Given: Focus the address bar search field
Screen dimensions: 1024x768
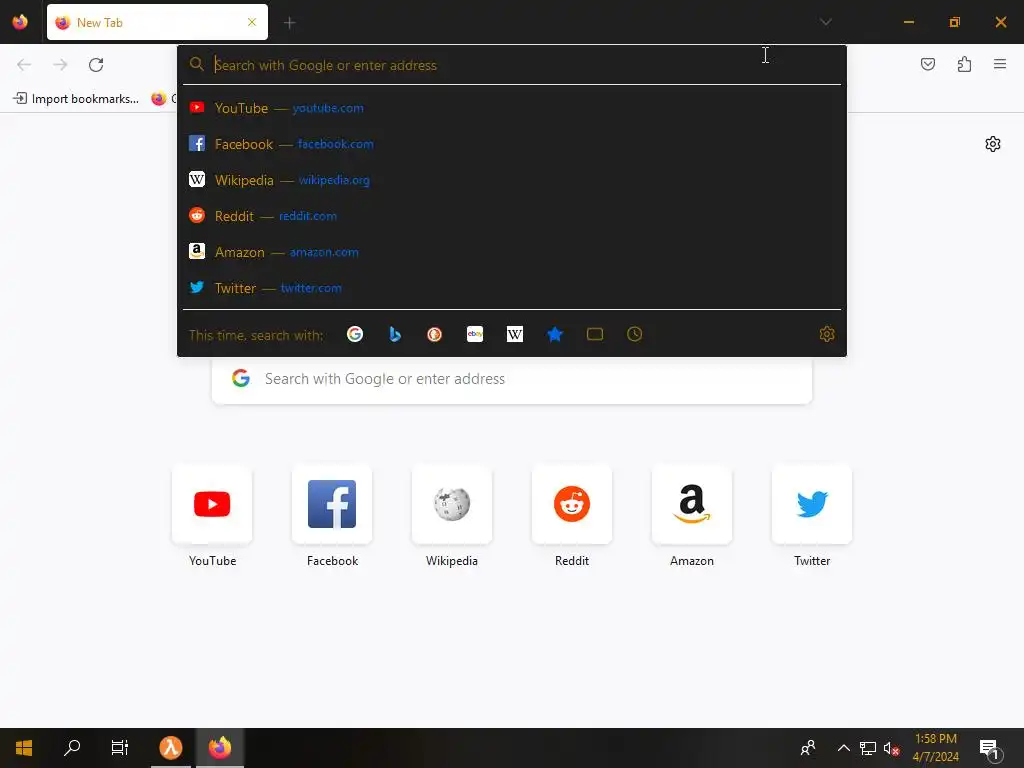Looking at the screenshot, I should pos(512,65).
